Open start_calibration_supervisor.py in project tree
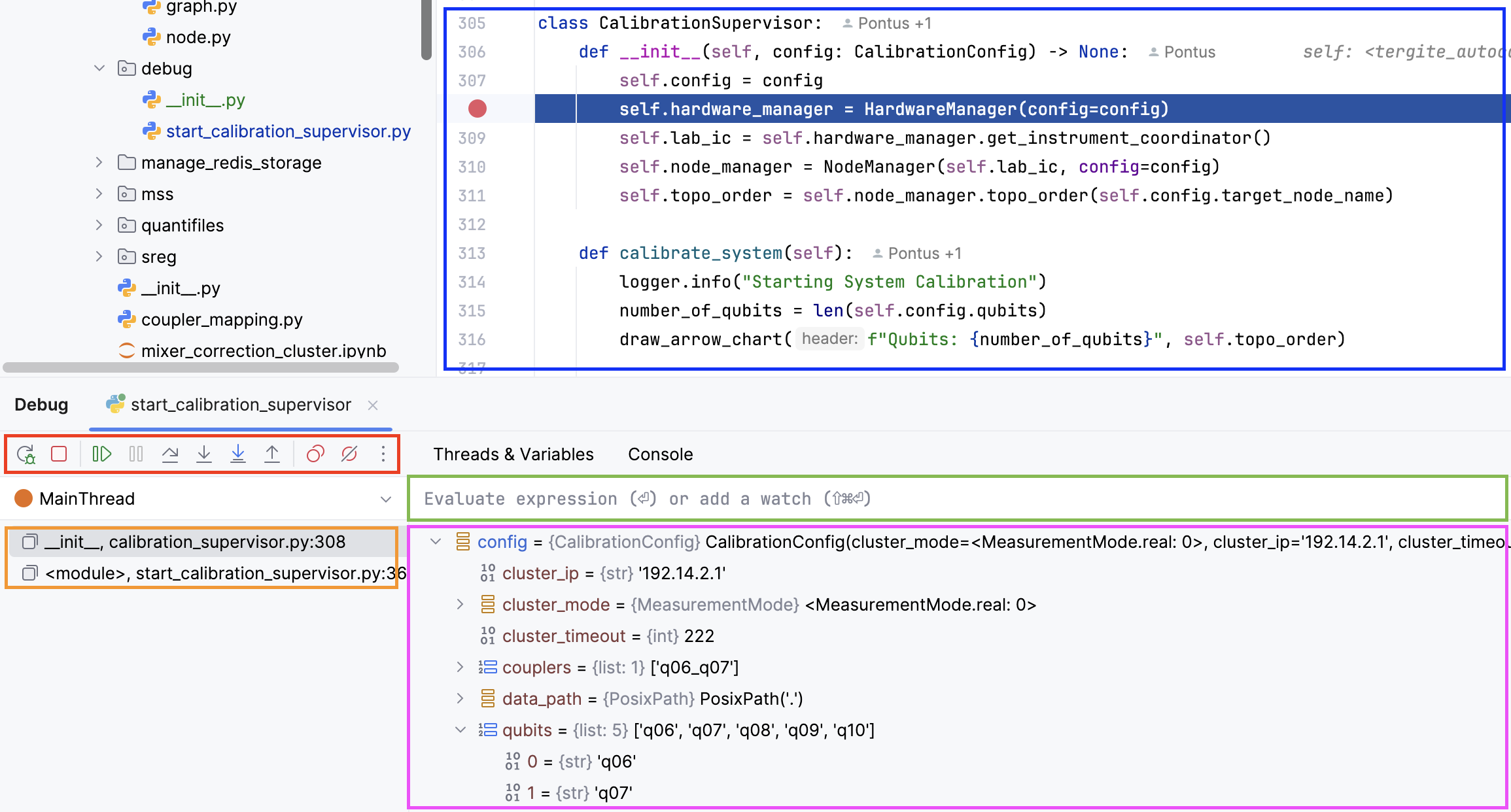 pyautogui.click(x=288, y=131)
